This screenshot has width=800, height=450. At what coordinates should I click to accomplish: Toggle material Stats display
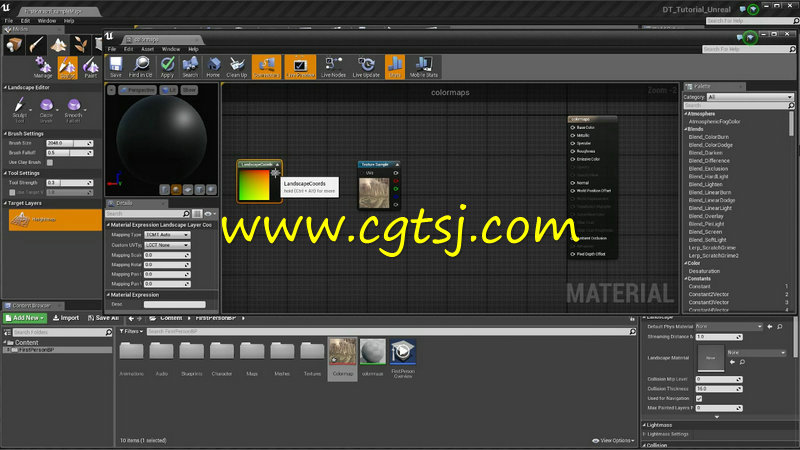coord(395,67)
